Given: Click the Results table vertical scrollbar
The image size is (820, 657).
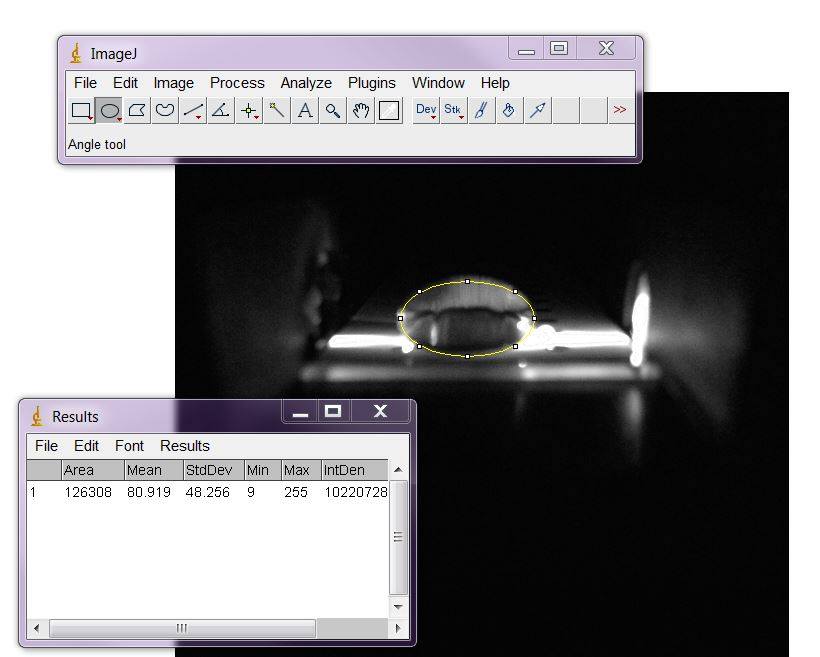Looking at the screenshot, I should coord(397,537).
